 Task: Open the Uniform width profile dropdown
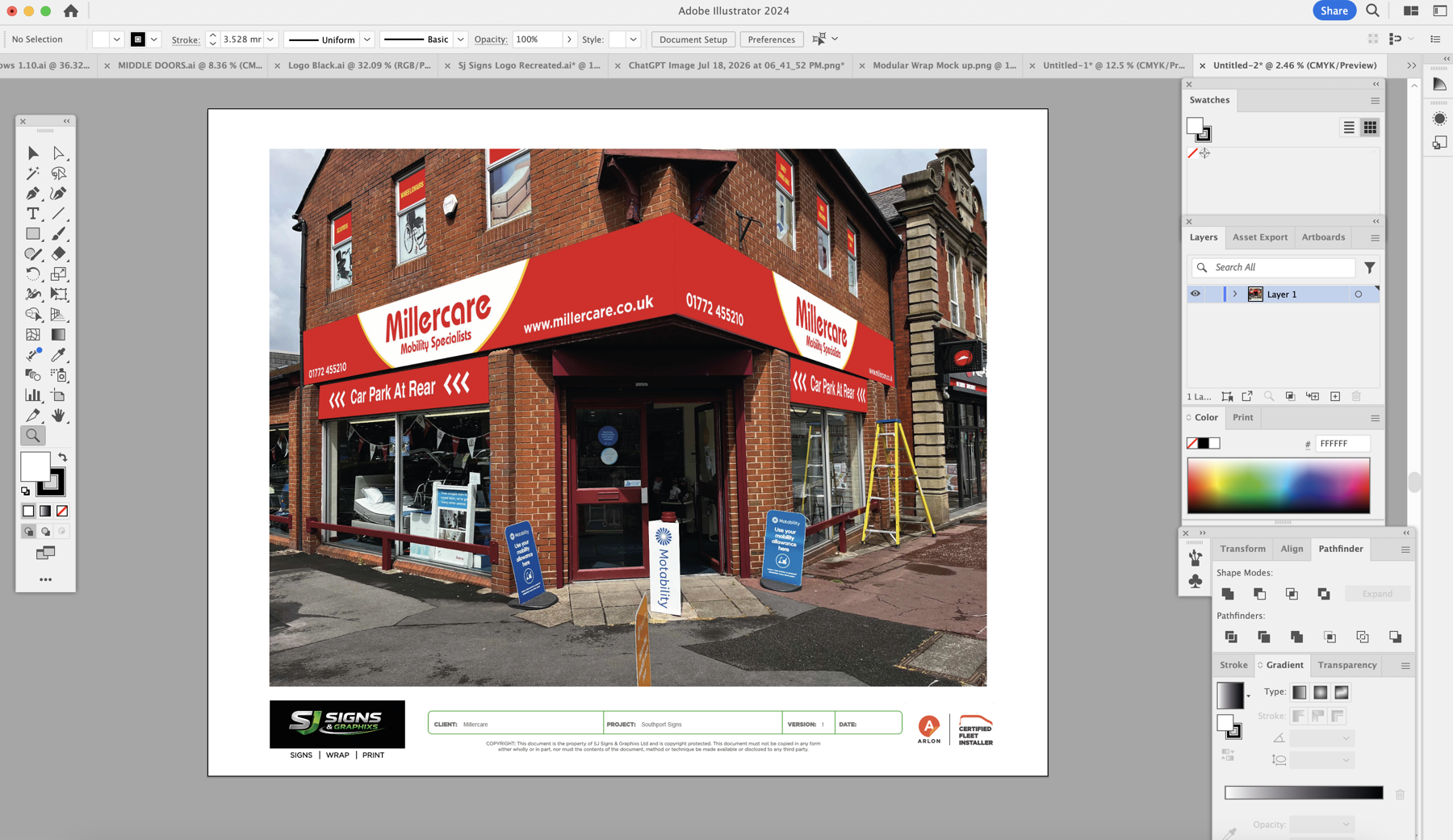[x=366, y=39]
